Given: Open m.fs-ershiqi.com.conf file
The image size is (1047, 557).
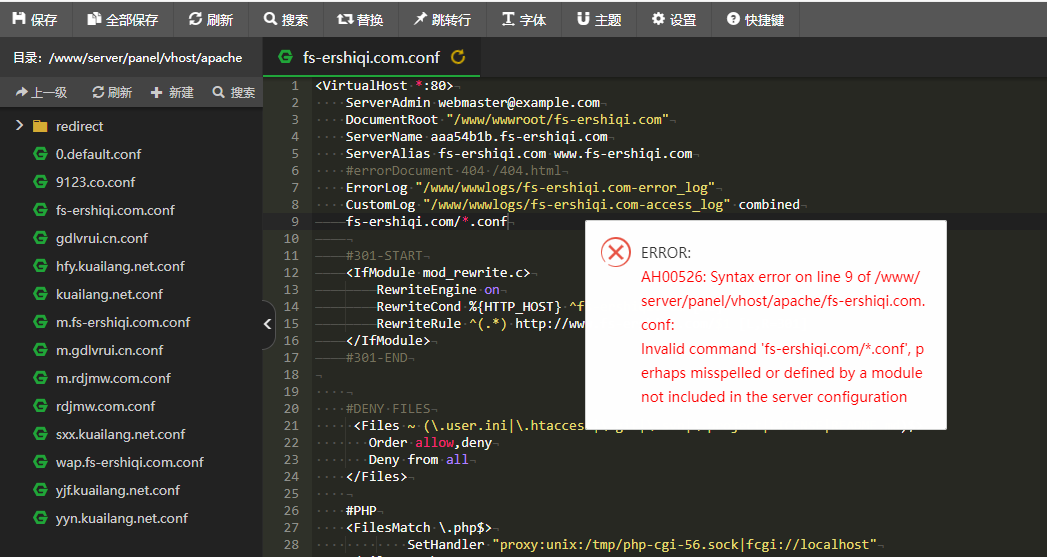Looking at the screenshot, I should (123, 322).
